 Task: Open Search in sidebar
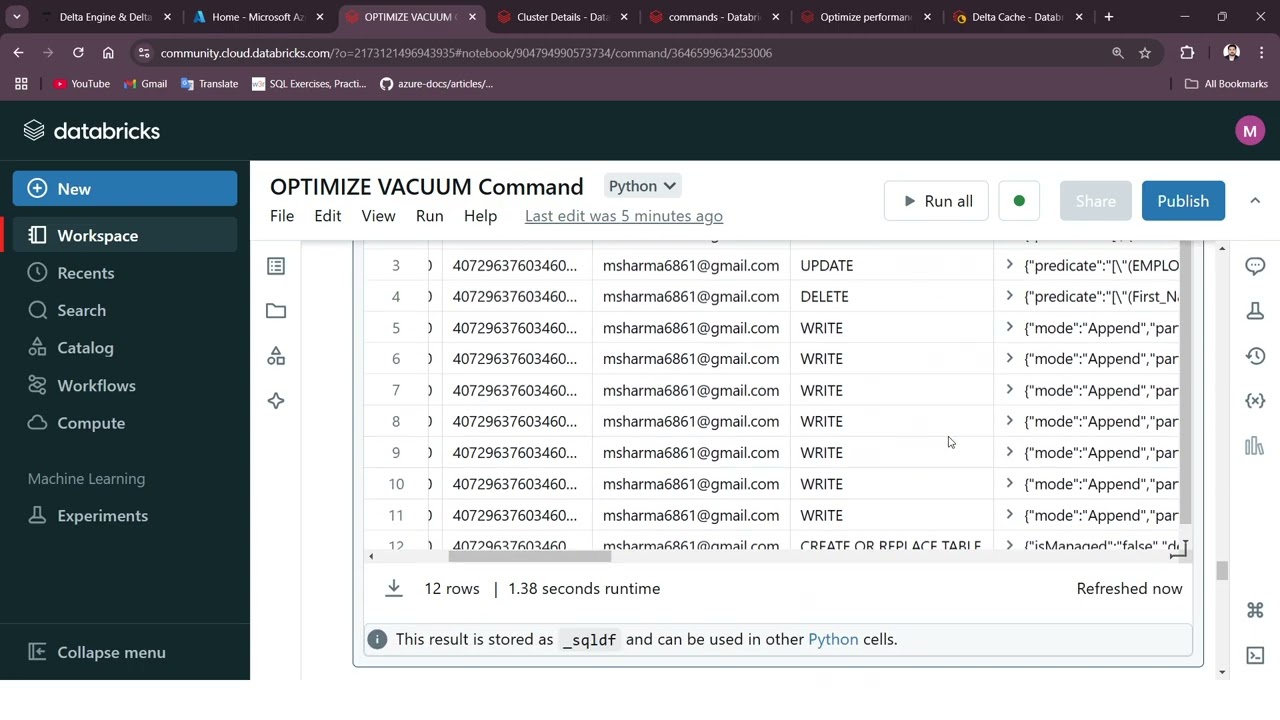pyautogui.click(x=125, y=310)
